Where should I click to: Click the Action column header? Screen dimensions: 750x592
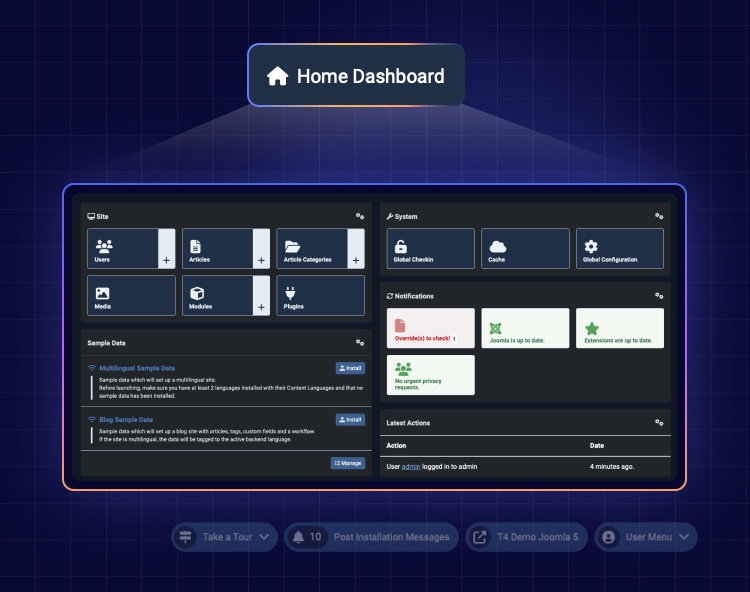396,445
